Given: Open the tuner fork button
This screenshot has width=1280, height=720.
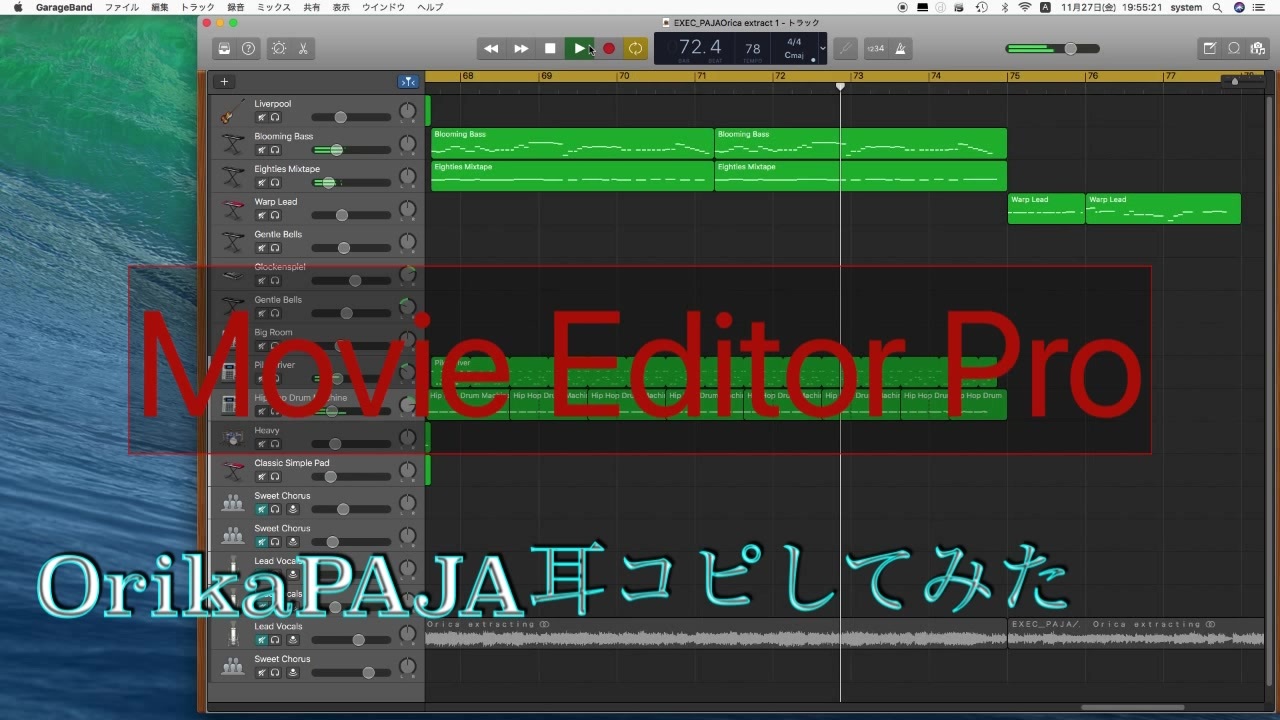Looking at the screenshot, I should (846, 48).
